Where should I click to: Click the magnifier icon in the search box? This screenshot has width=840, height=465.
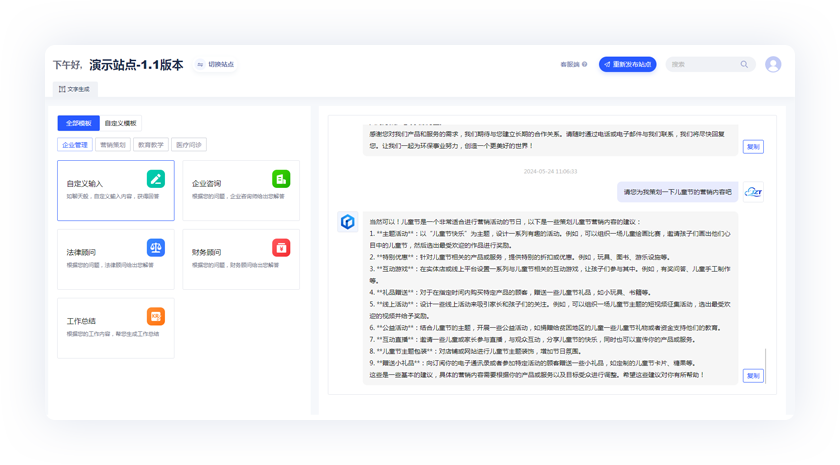744,64
